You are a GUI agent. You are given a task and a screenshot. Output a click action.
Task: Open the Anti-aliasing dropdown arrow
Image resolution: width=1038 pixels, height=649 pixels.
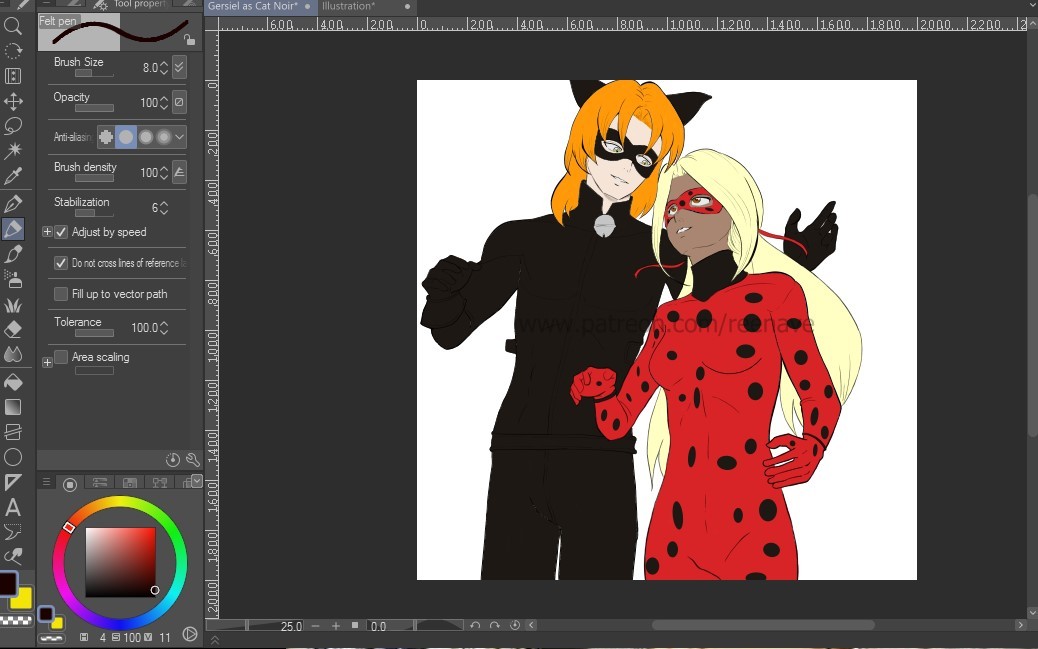[179, 137]
